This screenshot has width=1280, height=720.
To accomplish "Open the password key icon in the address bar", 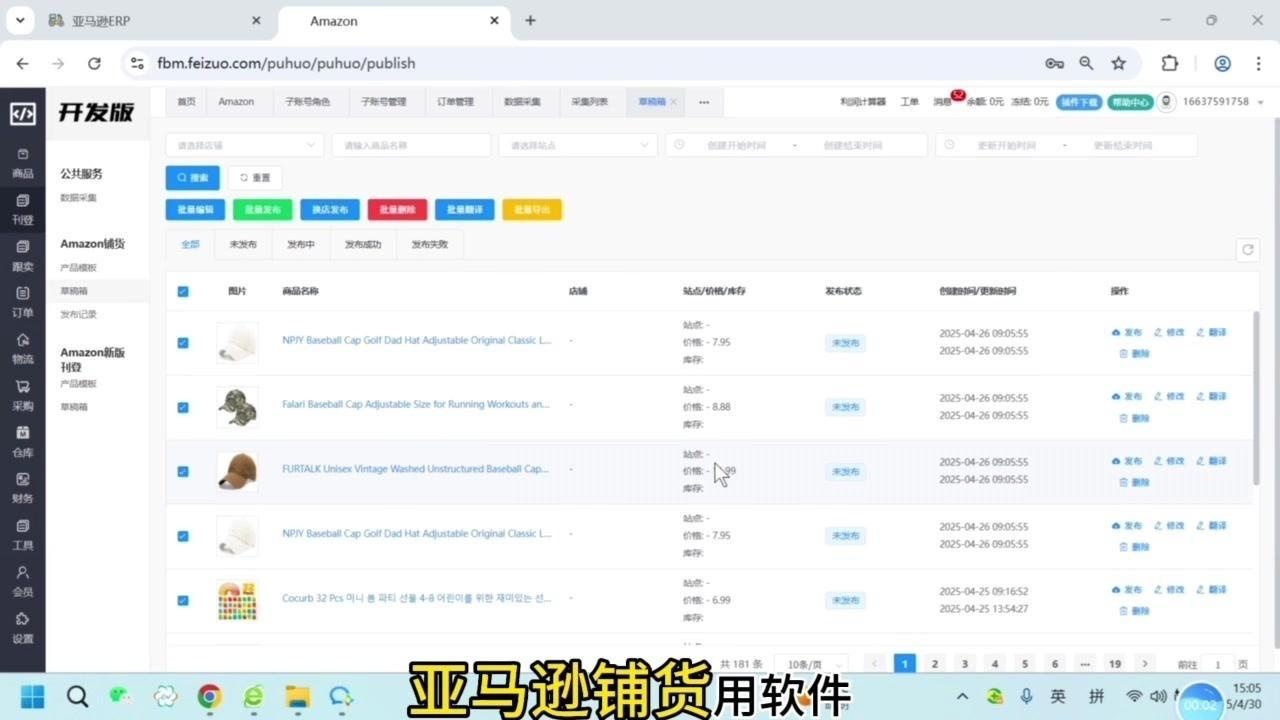I will point(1054,63).
